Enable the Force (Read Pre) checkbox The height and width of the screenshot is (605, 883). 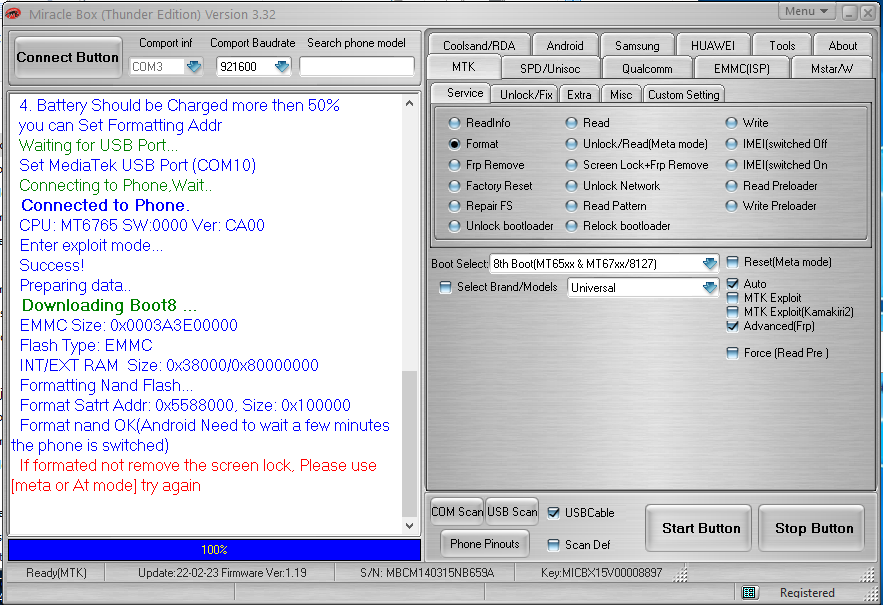pos(733,353)
